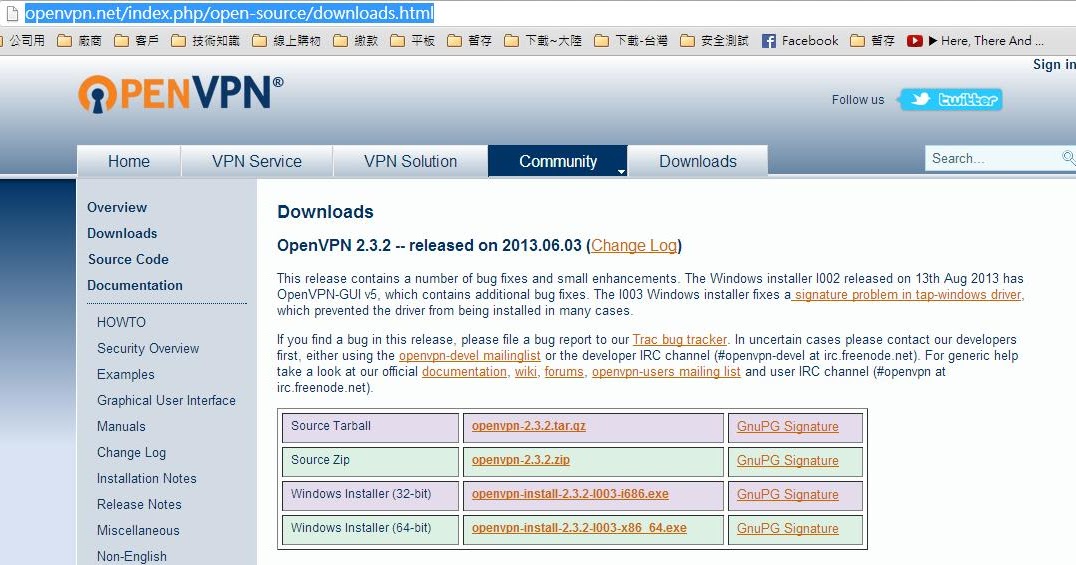Viewport: 1076px width, 565px height.
Task: Open the 繳款 bookmark folder
Action: point(355,41)
